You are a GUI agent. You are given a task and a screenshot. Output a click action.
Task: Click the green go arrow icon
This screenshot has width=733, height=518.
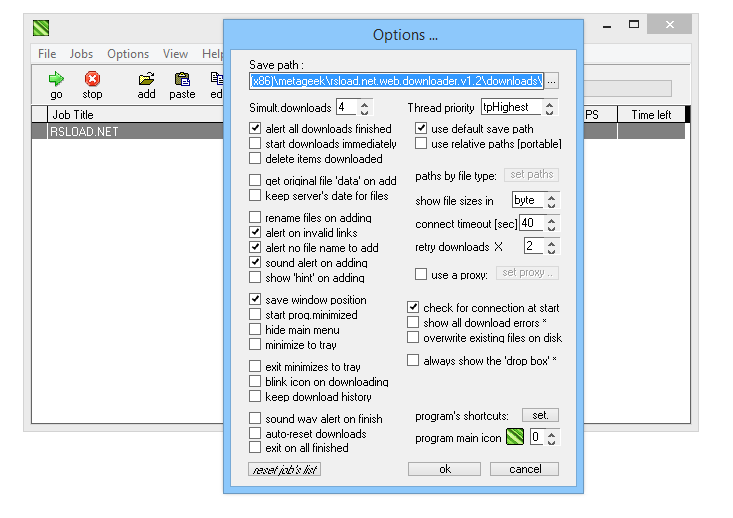pos(56,79)
